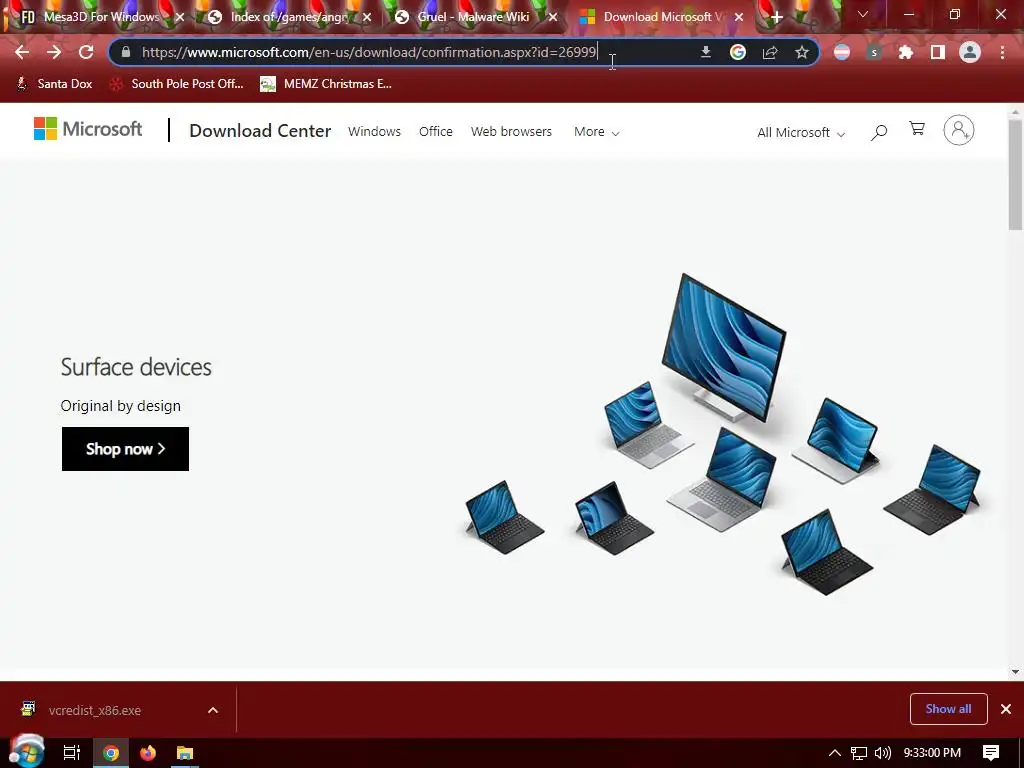Image resolution: width=1024 pixels, height=768 pixels.
Task: Share this page via the share icon
Action: [x=770, y=52]
